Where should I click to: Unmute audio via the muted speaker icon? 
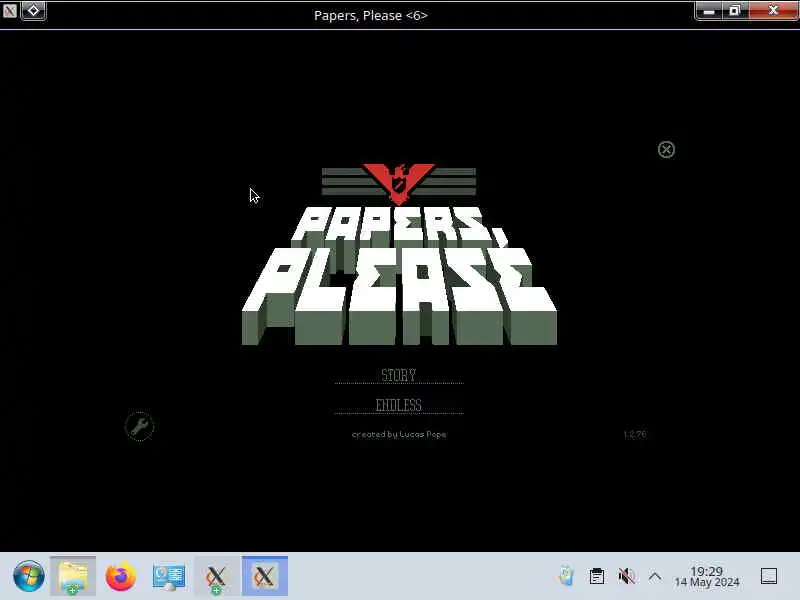pyautogui.click(x=627, y=577)
